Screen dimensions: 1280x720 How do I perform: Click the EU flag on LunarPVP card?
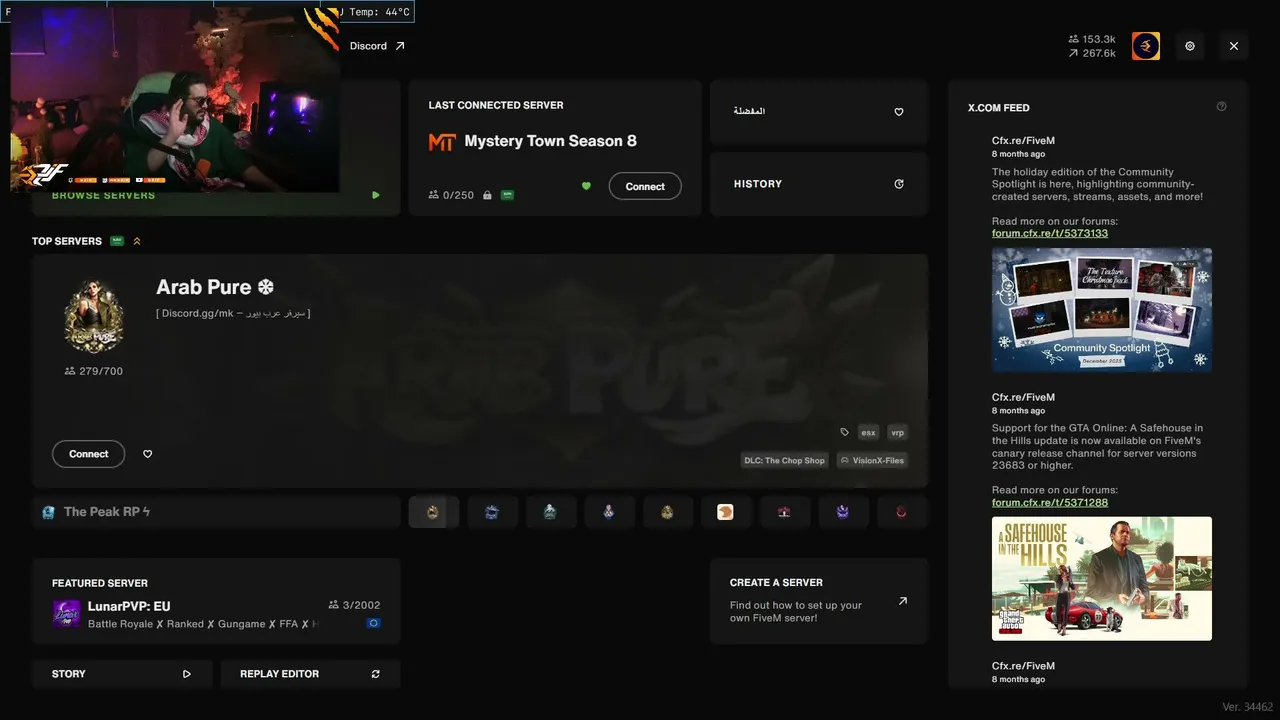[373, 623]
